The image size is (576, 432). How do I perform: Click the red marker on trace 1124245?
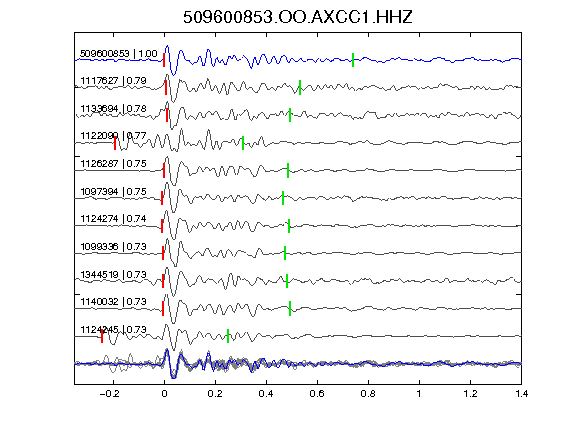(x=102, y=336)
